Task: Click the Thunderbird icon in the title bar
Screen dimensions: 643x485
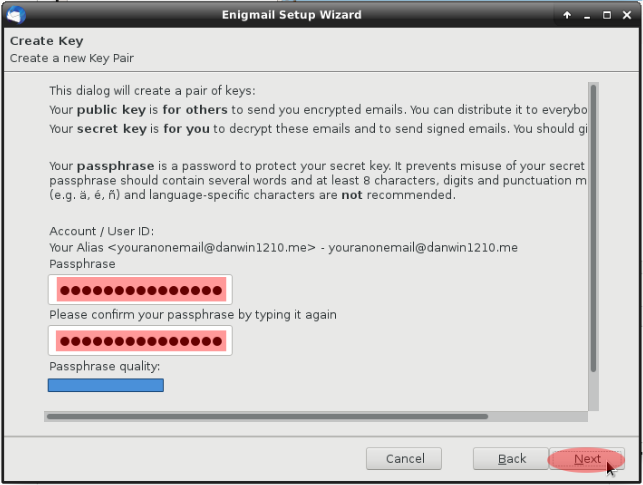Action: pos(15,15)
